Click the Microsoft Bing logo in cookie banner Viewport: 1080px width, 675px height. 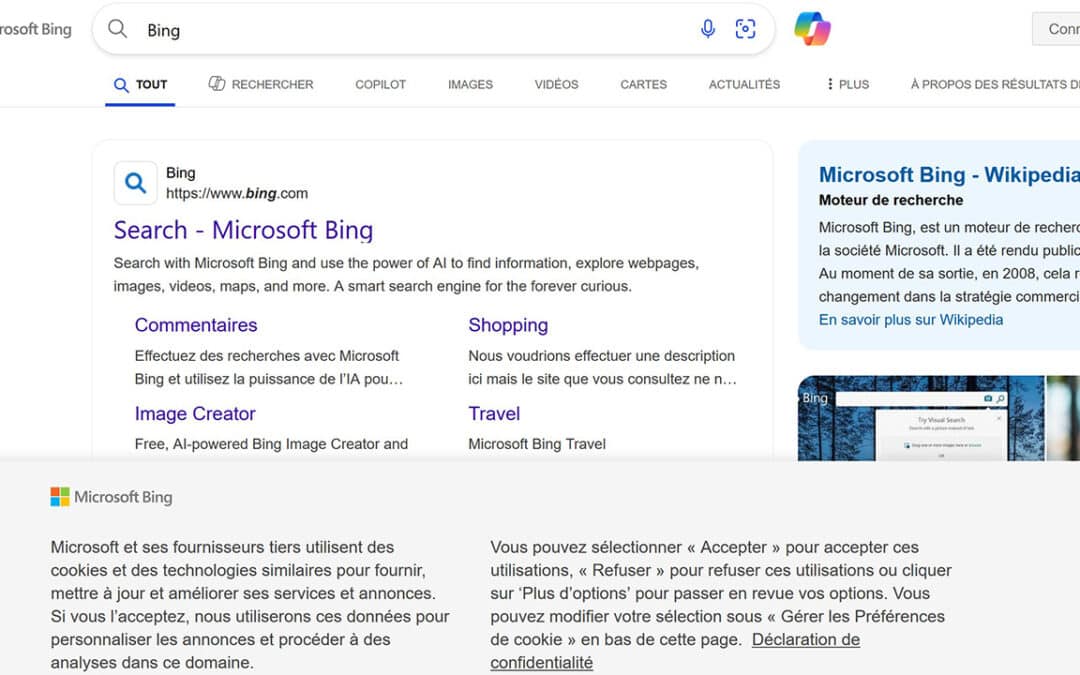click(x=112, y=497)
